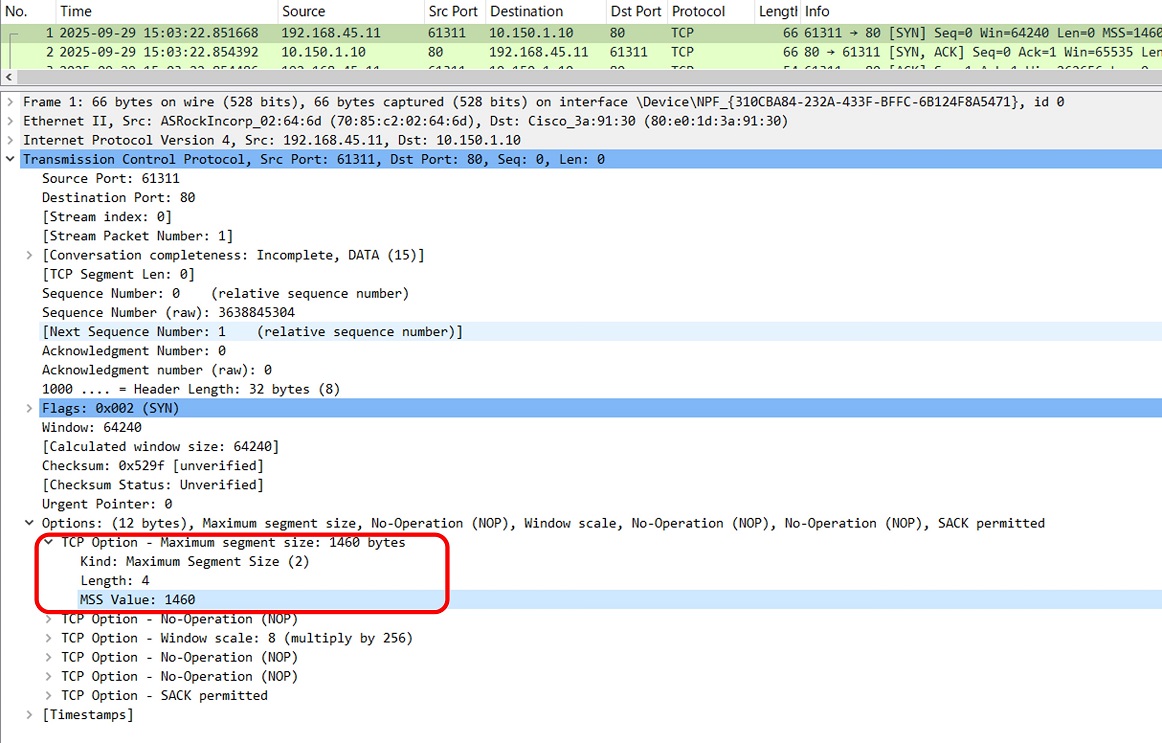1162x743 pixels.
Task: Collapse the Transmission Control Protocol tree
Action: pos(10,159)
